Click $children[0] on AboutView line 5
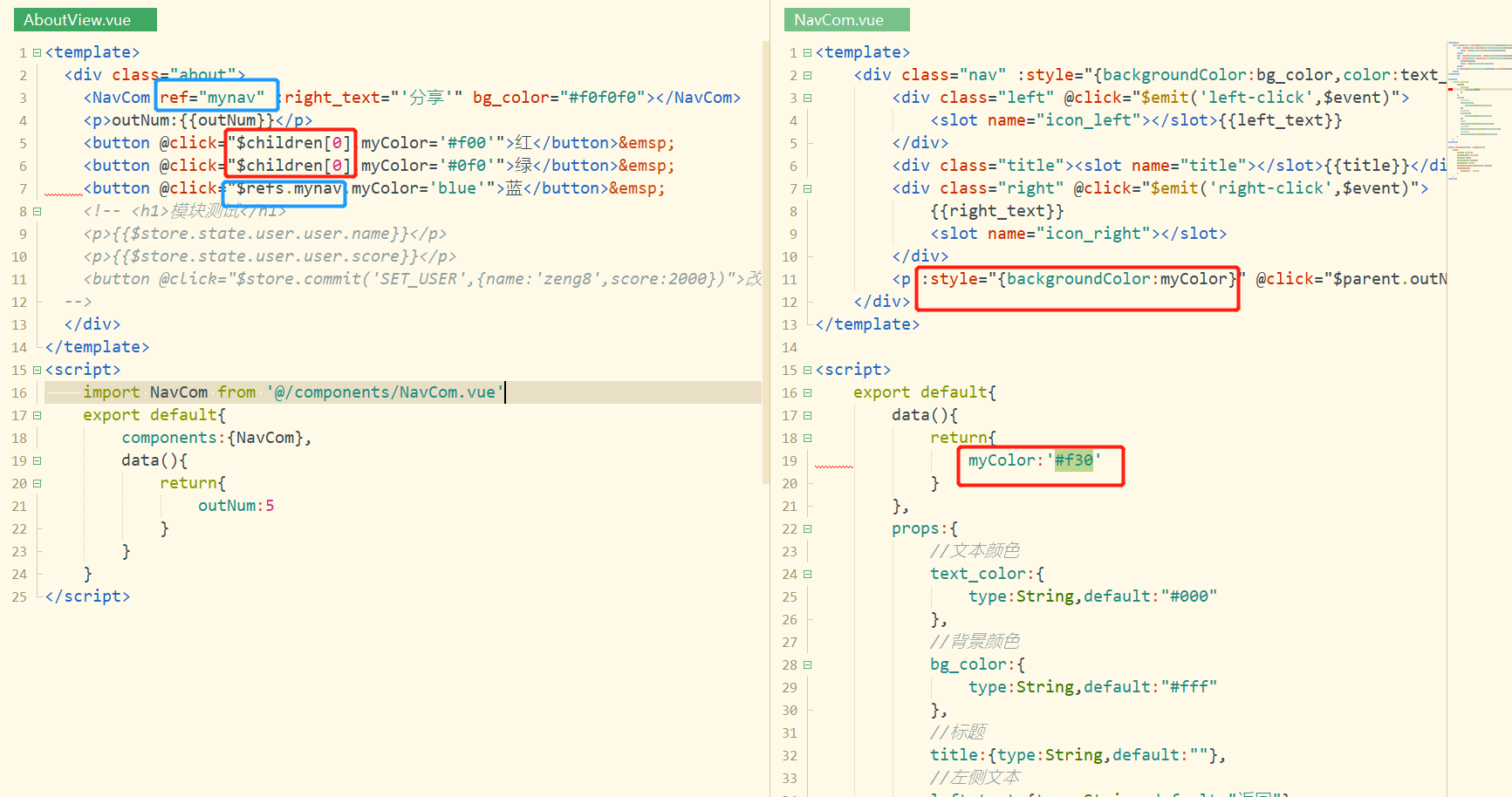The height and width of the screenshot is (797, 1512). [x=294, y=143]
